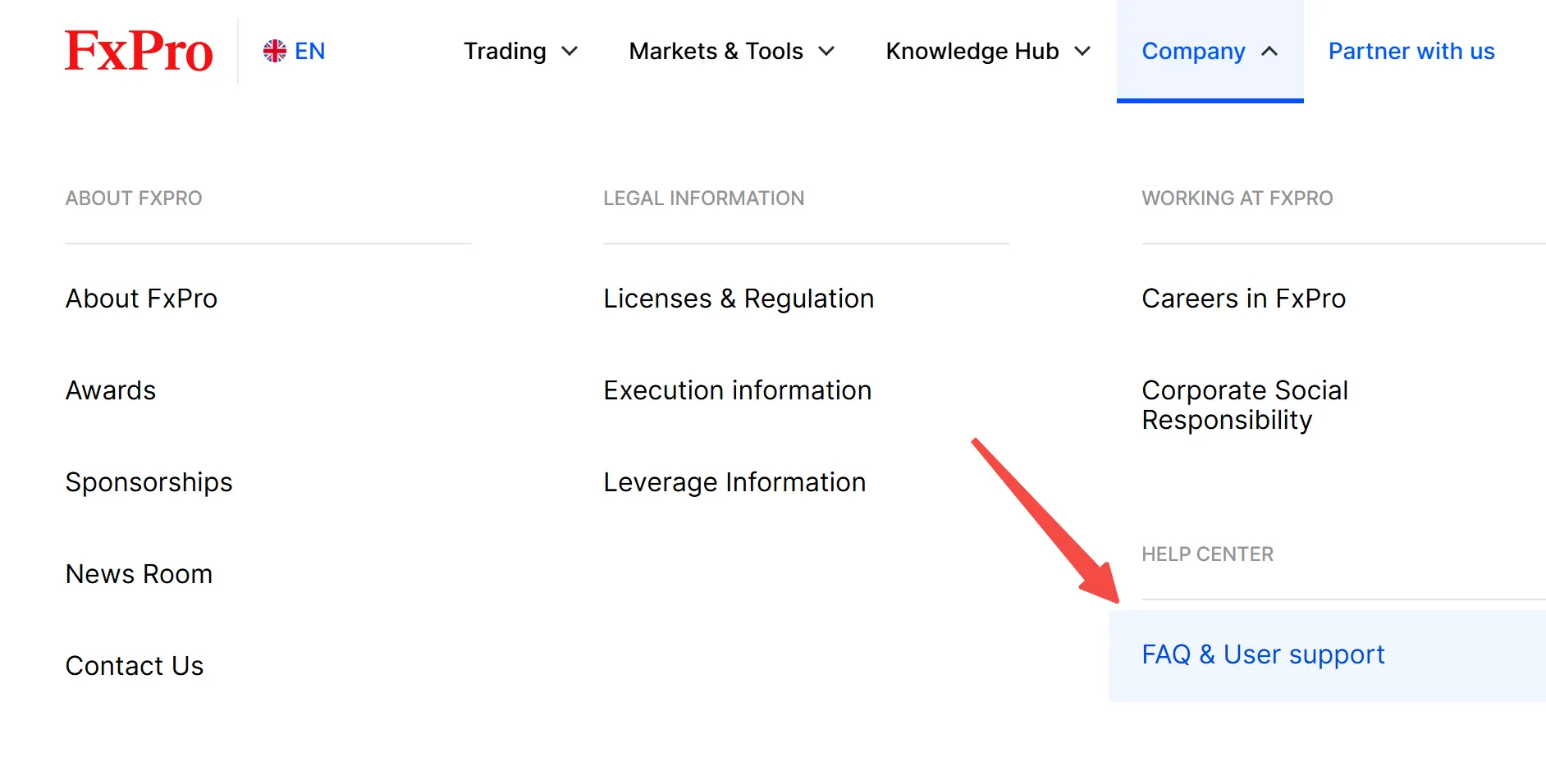Screen dimensions: 1546x784
Task: Click the WORKING AT FXPRO heading
Action: coord(1237,198)
